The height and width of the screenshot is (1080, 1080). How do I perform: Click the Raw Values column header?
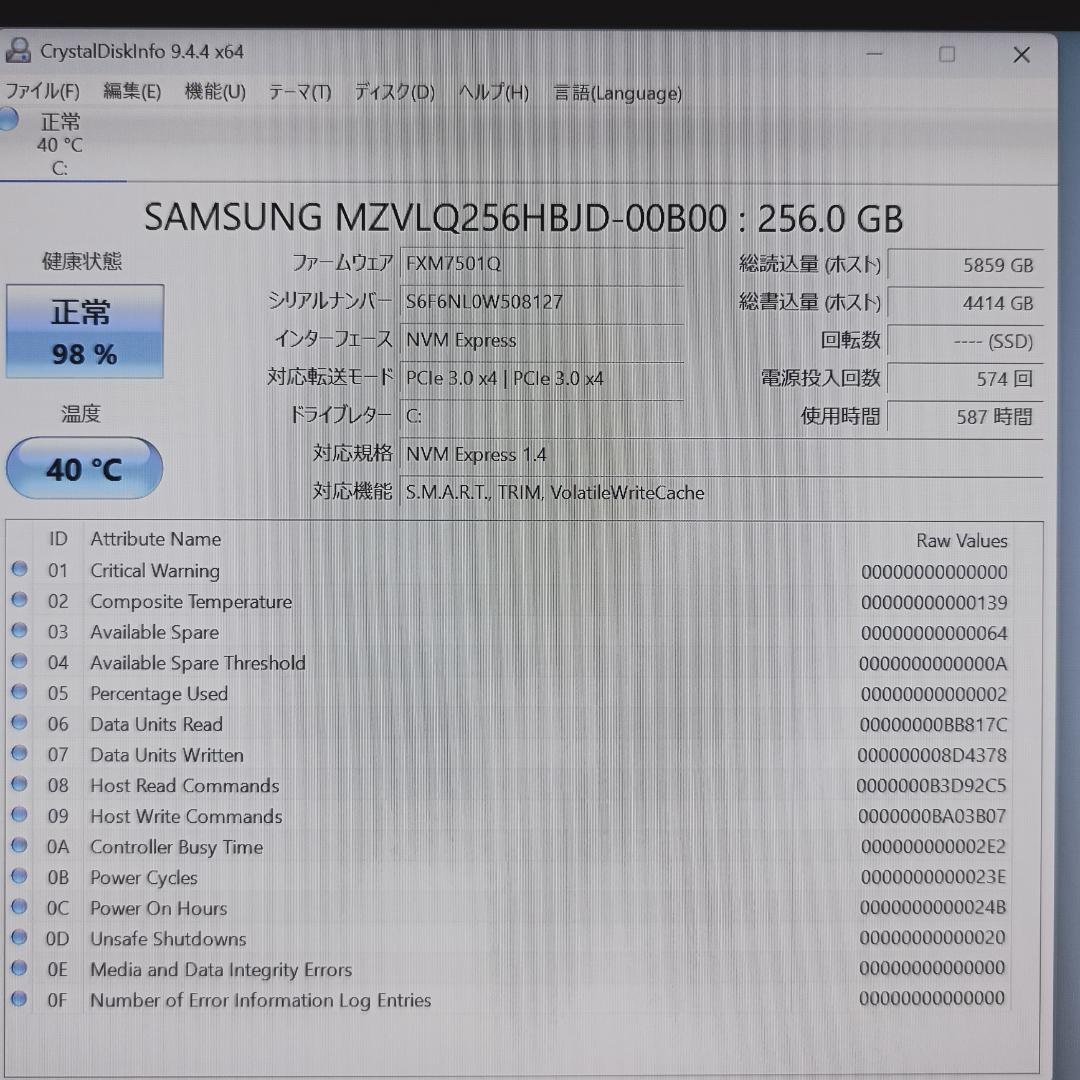pos(962,541)
